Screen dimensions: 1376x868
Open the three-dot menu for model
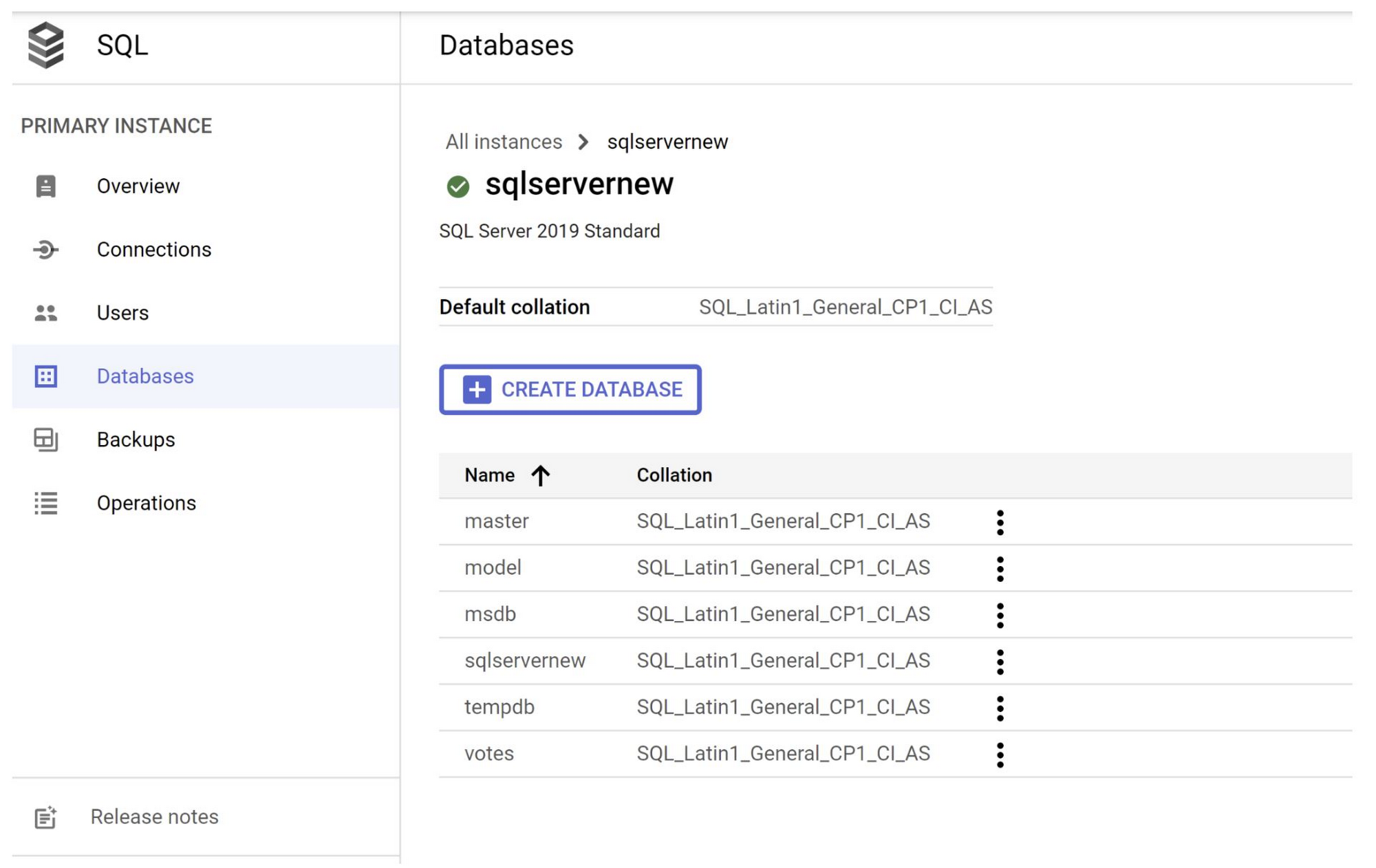(1000, 569)
